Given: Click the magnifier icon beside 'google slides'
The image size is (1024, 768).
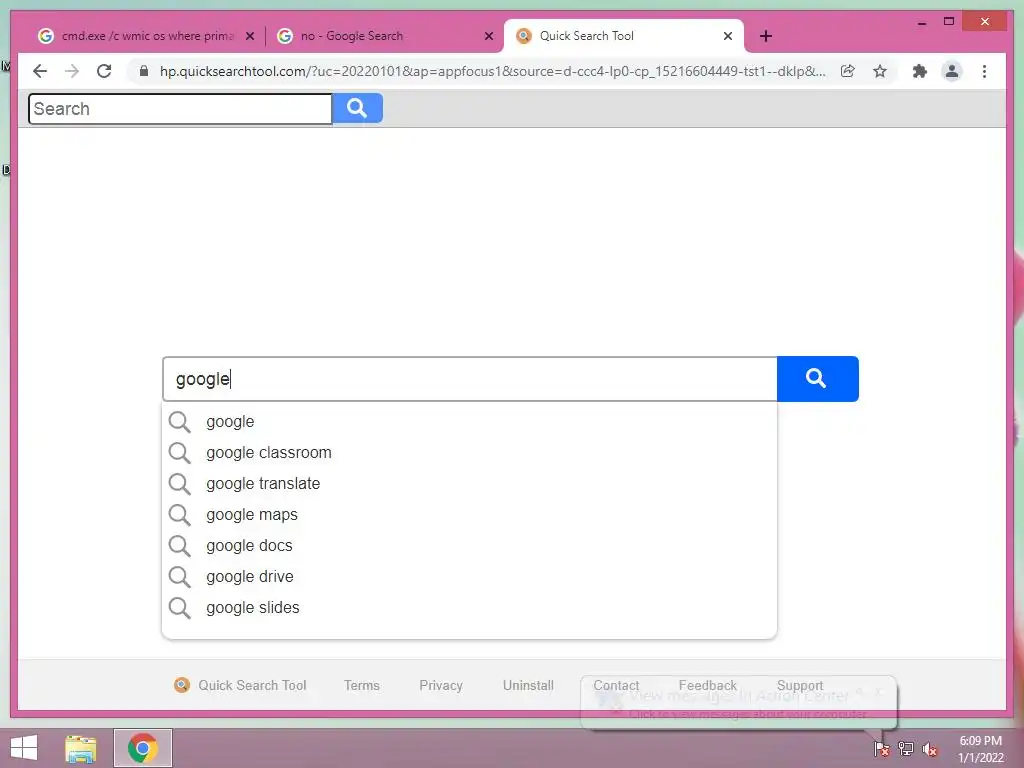Looking at the screenshot, I should click(x=180, y=608).
